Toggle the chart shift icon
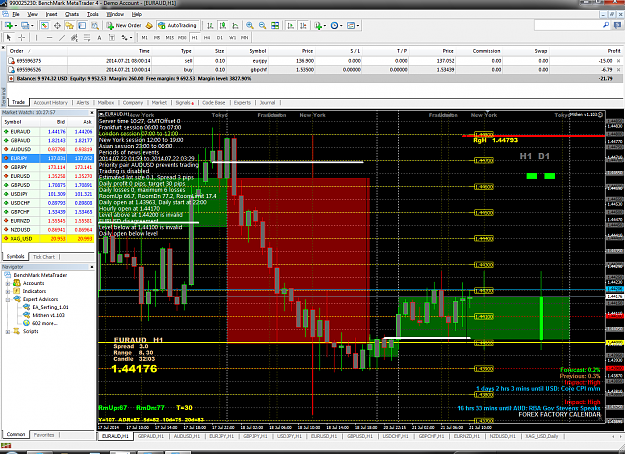The height and width of the screenshot is (454, 625). pos(304,26)
